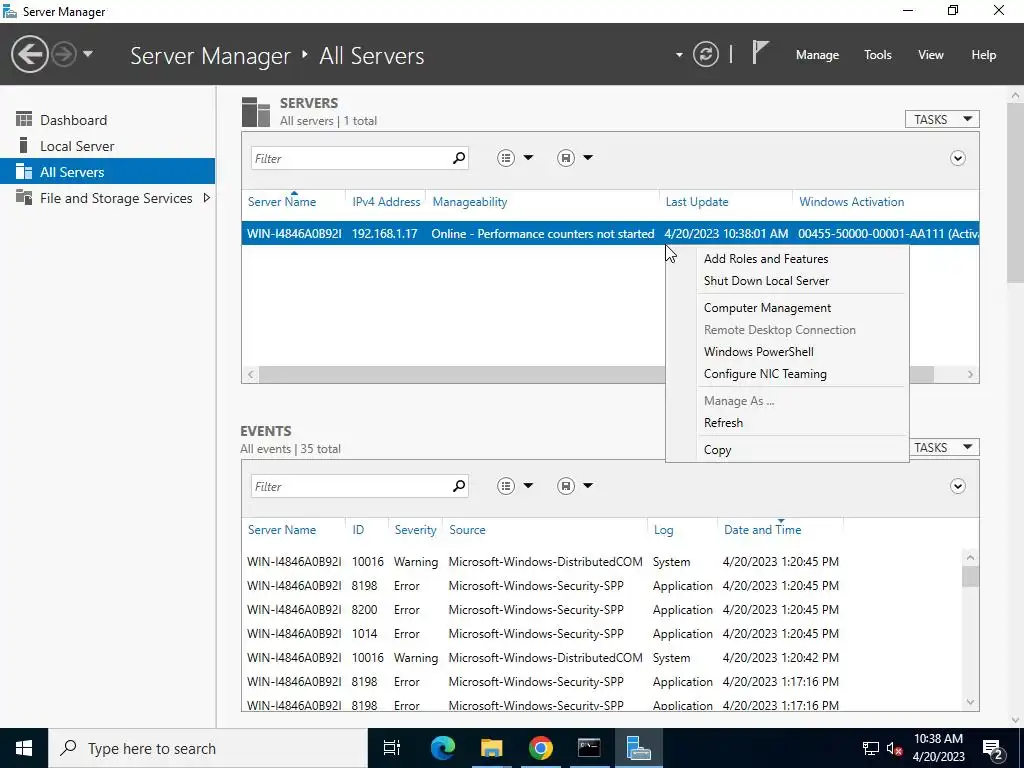The height and width of the screenshot is (768, 1024).
Task: Select event 10016 at 1:20:42 PM
Action: click(x=601, y=658)
